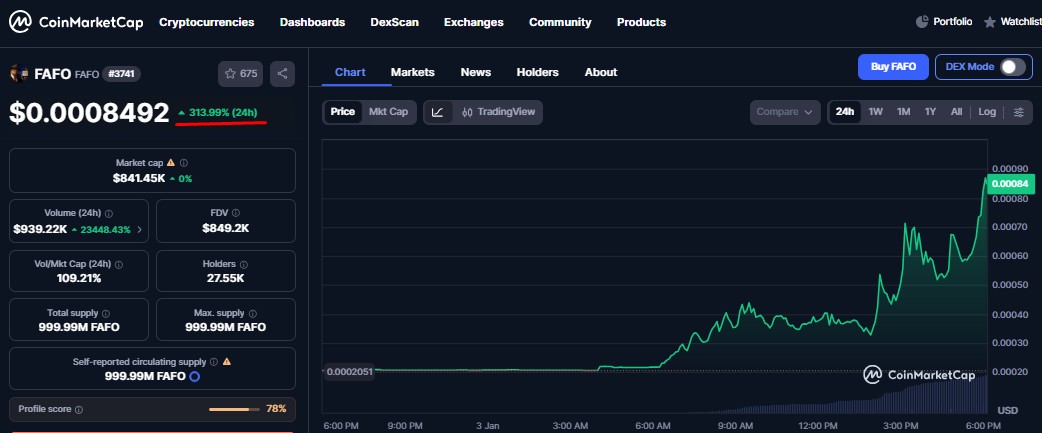Screen dimensions: 1042x433
Task: Switch chart to Mkt Cap view
Action: pyautogui.click(x=388, y=112)
